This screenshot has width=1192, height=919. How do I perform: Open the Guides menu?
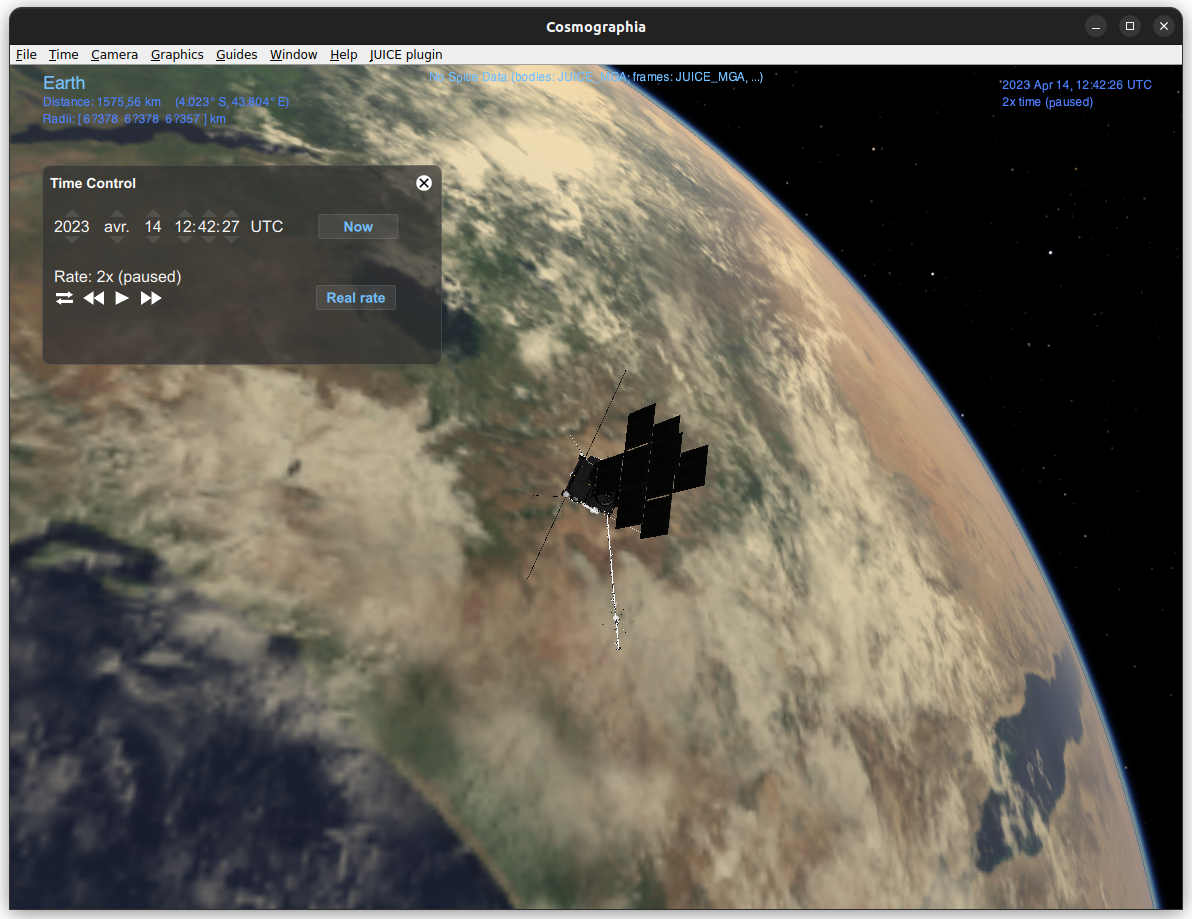click(236, 55)
